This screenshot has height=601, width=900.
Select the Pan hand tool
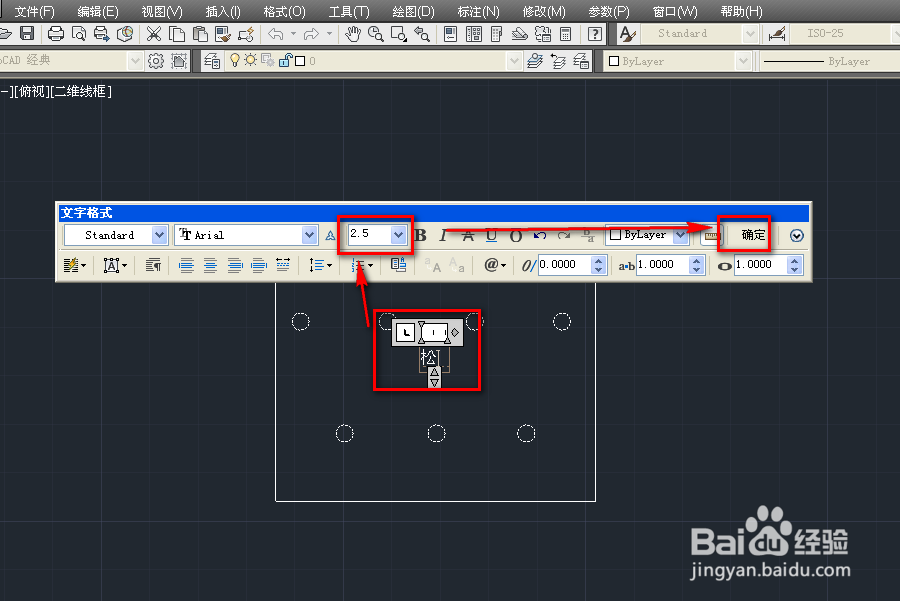(x=352, y=34)
